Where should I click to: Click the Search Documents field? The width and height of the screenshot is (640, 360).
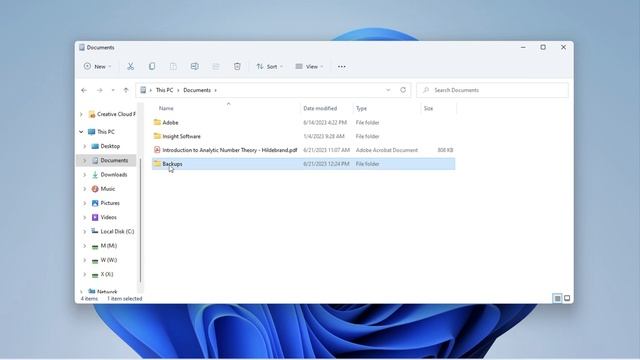(x=492, y=90)
